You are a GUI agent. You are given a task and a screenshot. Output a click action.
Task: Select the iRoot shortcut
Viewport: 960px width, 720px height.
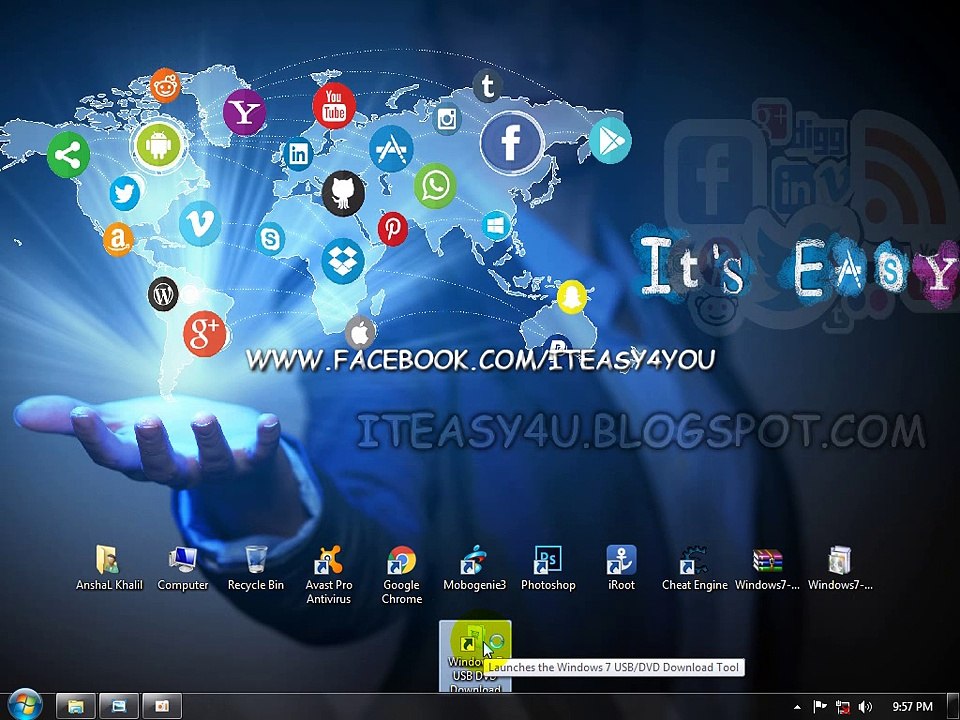tap(621, 568)
